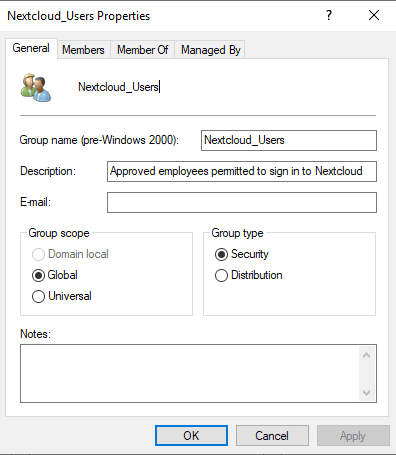The height and width of the screenshot is (455, 396).
Task: Click the group users icon
Action: pos(36,88)
